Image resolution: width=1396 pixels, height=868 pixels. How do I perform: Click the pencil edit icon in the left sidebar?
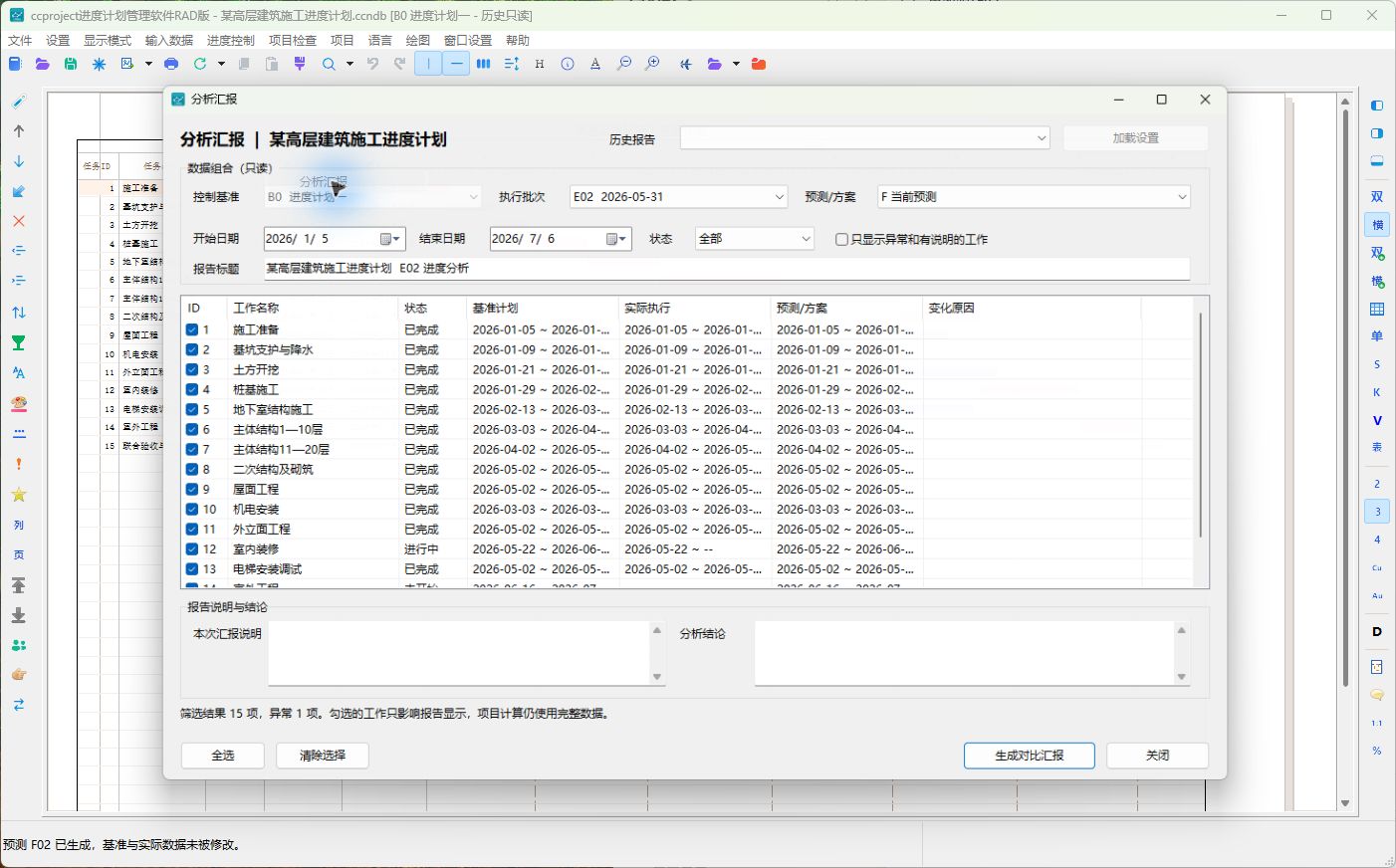coord(18,102)
